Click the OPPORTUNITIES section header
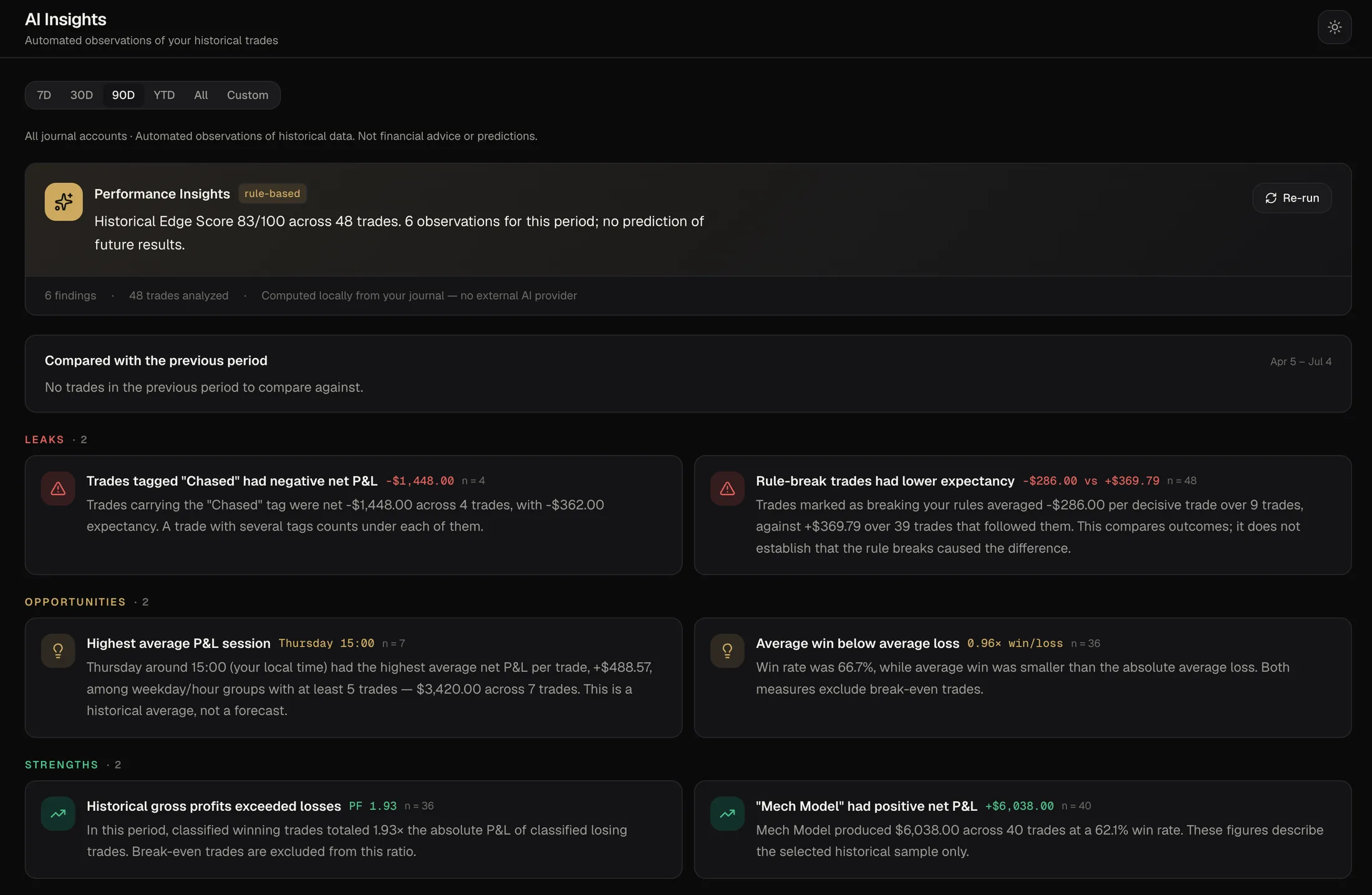 (75, 602)
